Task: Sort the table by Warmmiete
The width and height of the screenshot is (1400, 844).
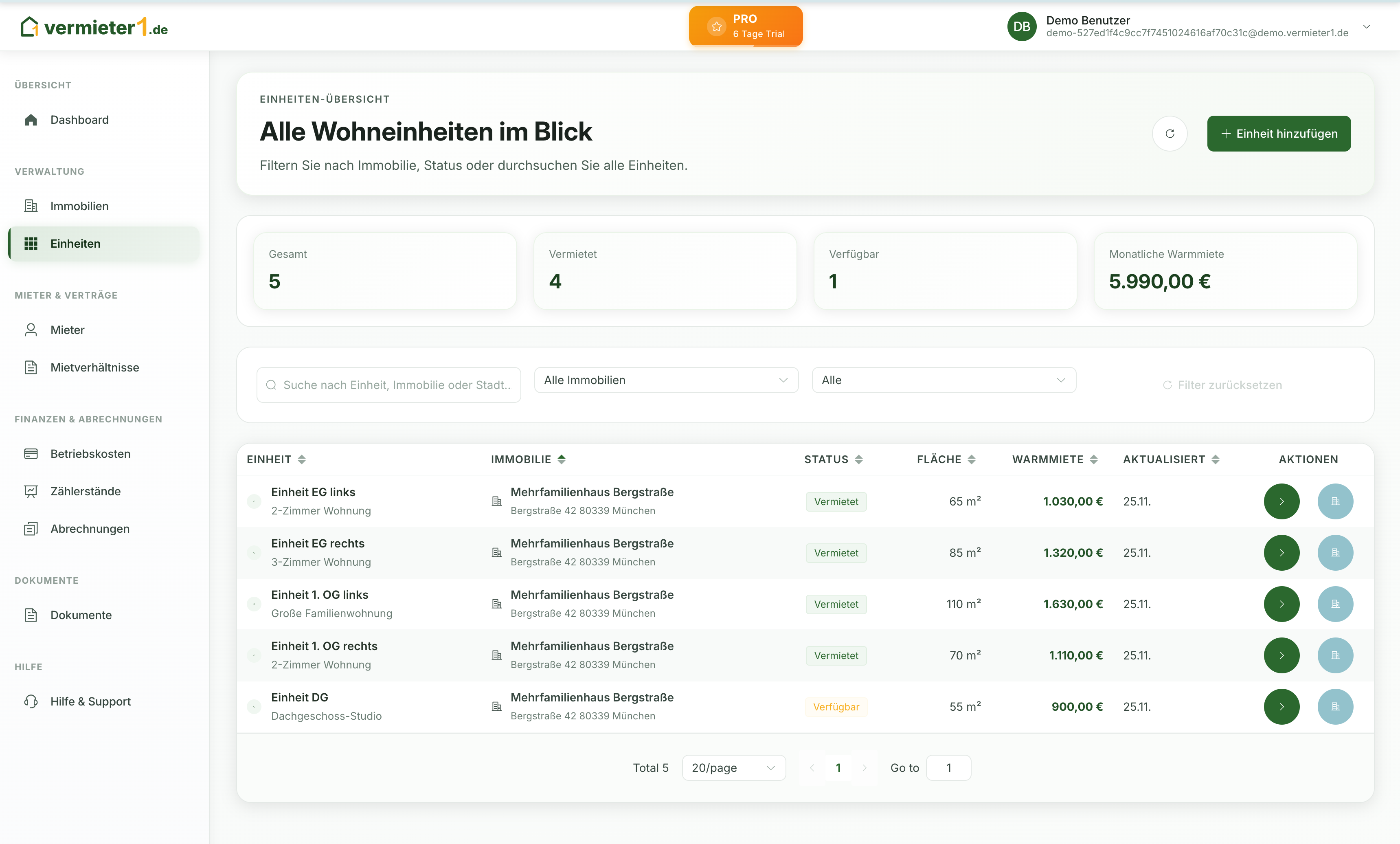Action: tap(1055, 459)
